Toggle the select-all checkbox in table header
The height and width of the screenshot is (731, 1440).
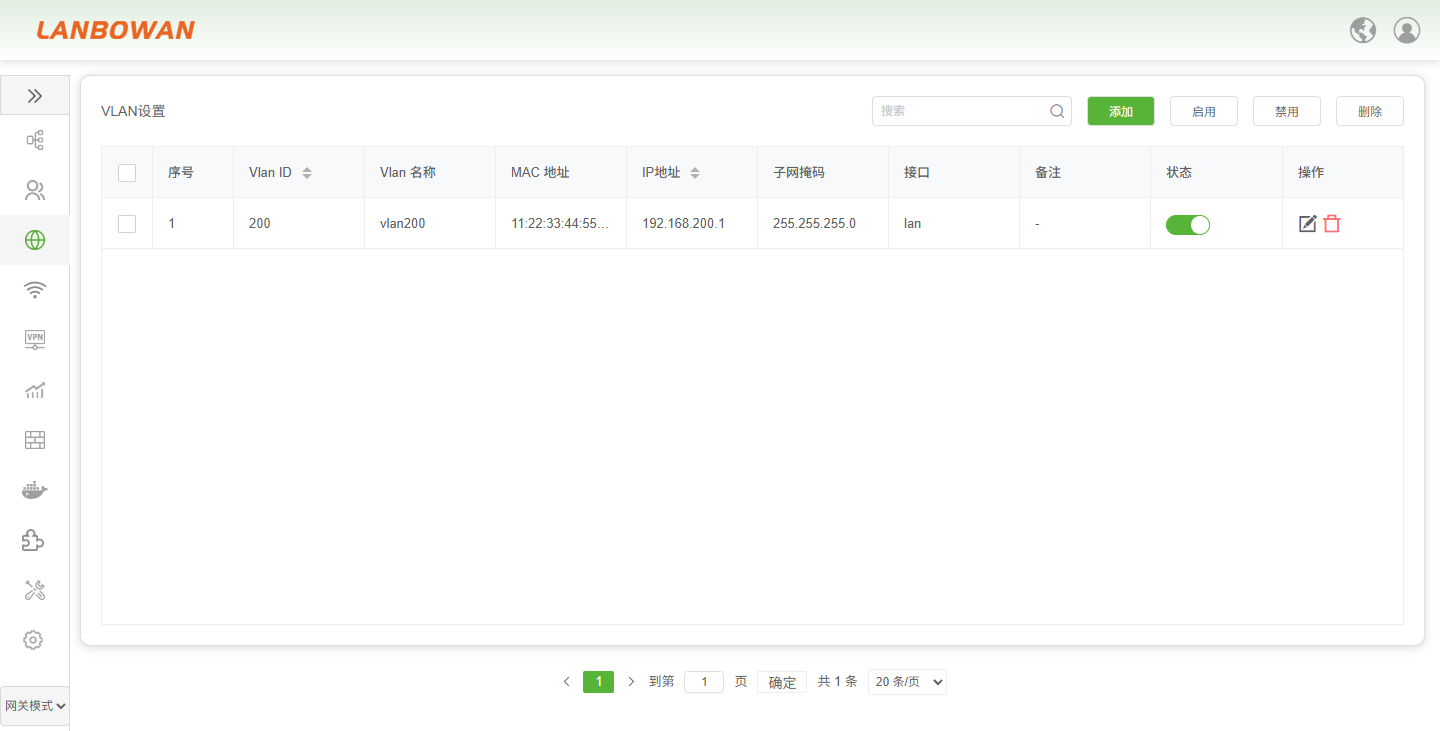[x=127, y=173]
